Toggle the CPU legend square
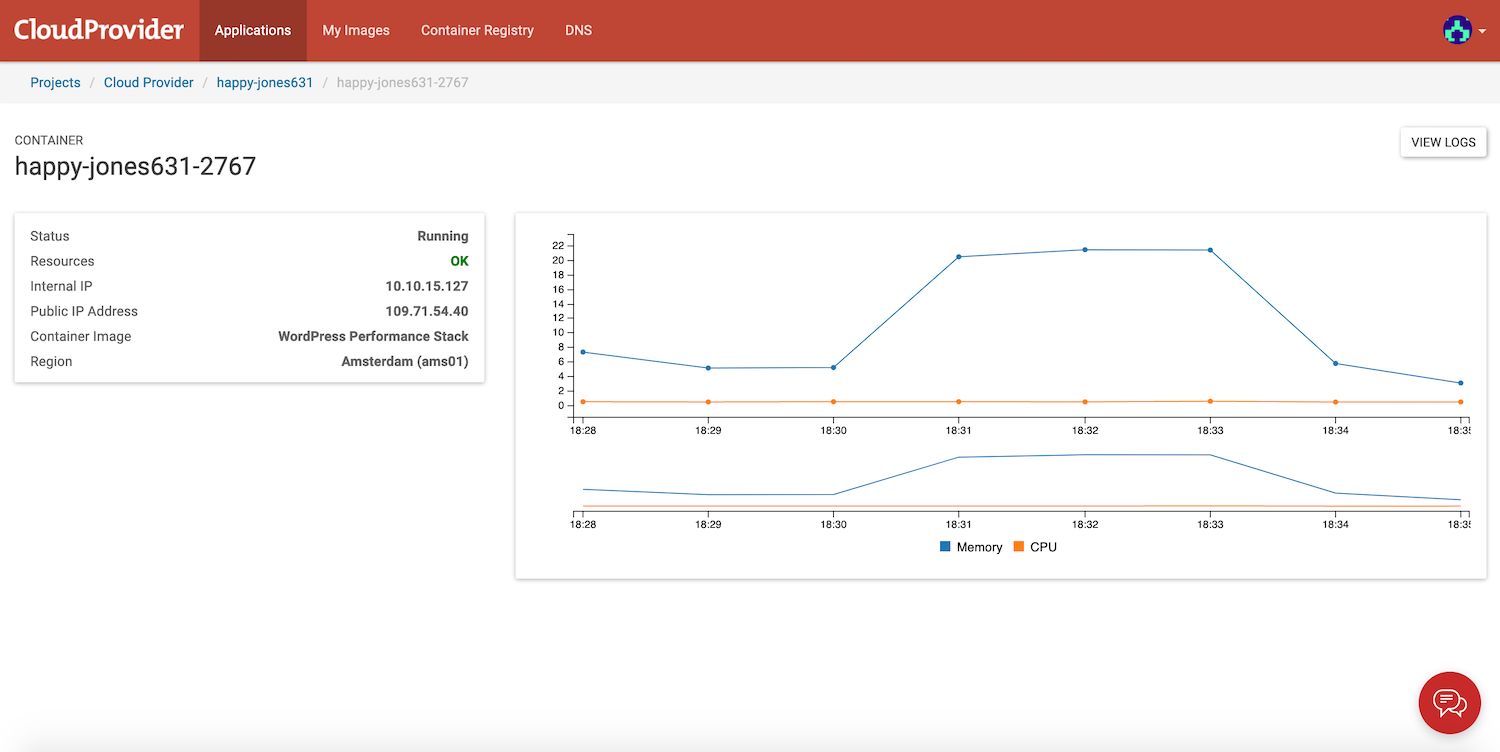This screenshot has width=1500, height=752. 1018,547
